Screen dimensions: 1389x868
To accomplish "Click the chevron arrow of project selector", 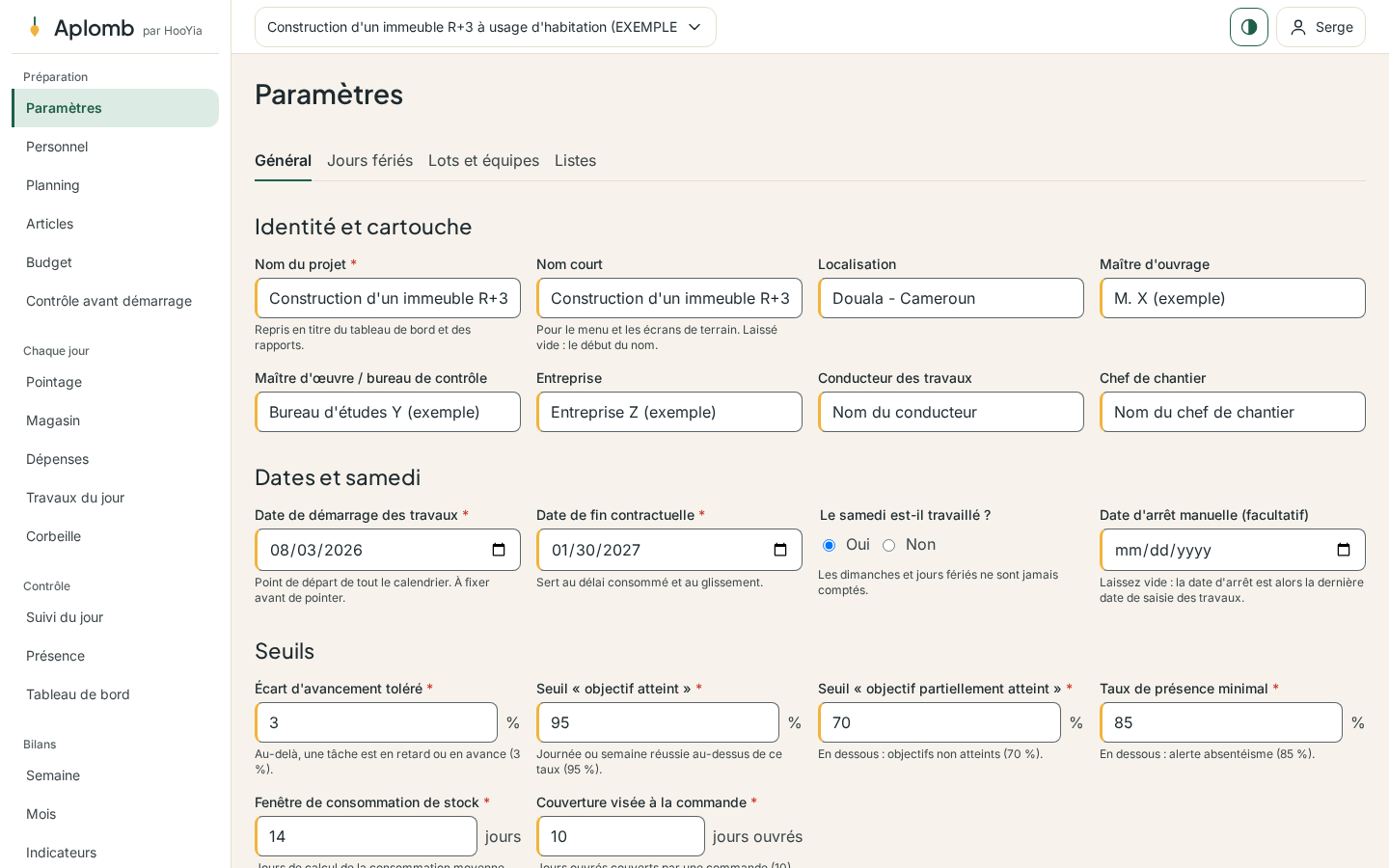I will click(694, 27).
